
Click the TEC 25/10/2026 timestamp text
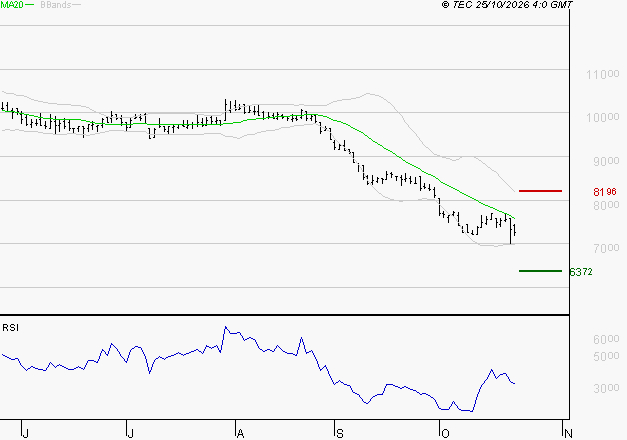(x=507, y=5)
